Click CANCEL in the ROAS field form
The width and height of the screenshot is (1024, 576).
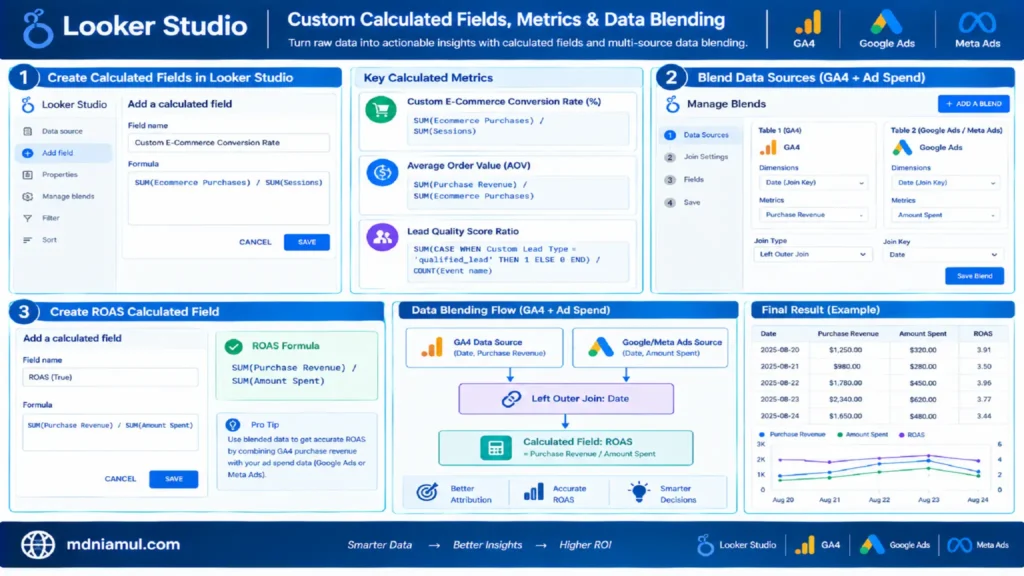120,479
